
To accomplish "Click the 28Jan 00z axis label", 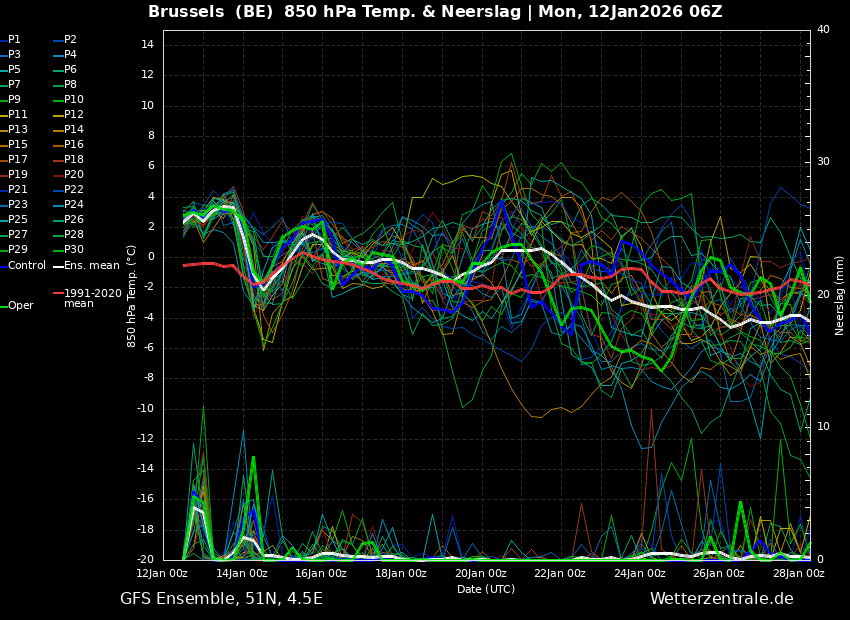I will 799,573.
